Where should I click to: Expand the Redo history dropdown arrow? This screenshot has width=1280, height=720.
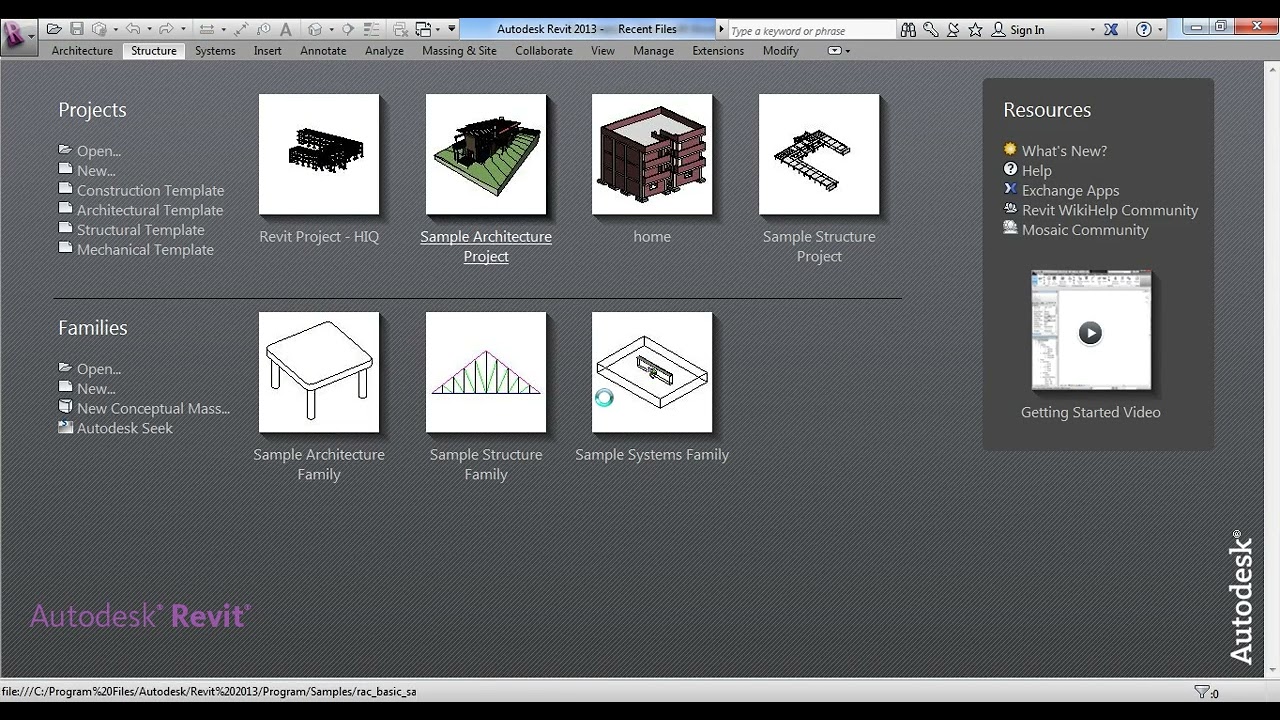[x=183, y=29]
